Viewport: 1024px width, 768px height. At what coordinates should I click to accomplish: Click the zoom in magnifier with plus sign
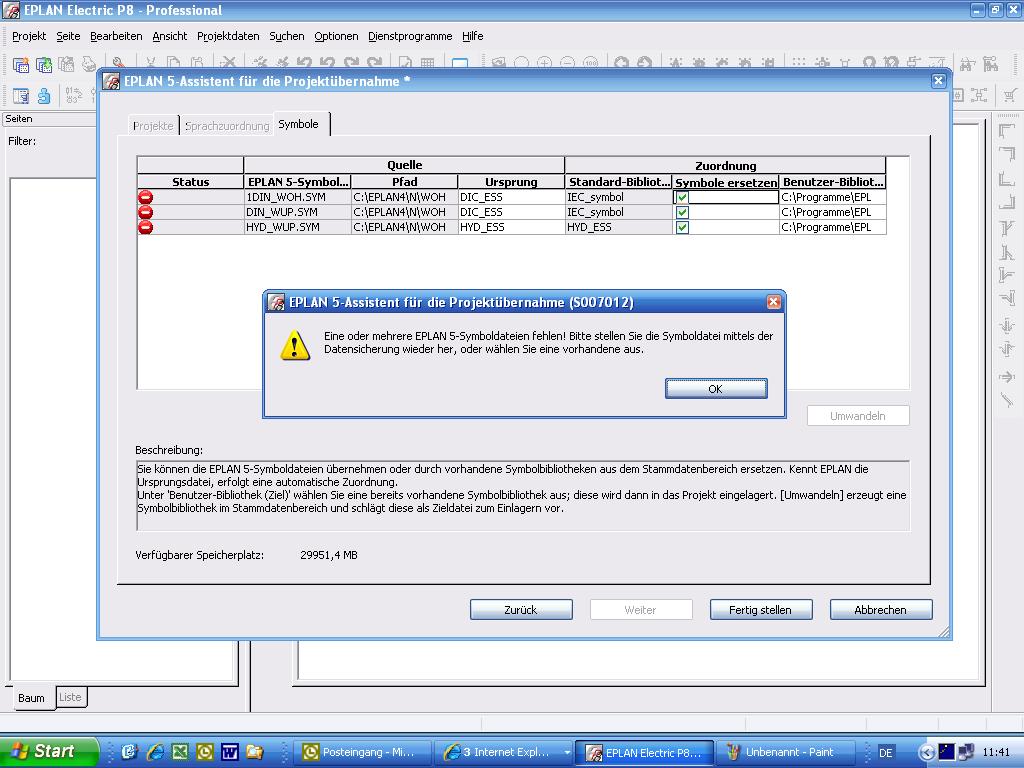tap(544, 63)
